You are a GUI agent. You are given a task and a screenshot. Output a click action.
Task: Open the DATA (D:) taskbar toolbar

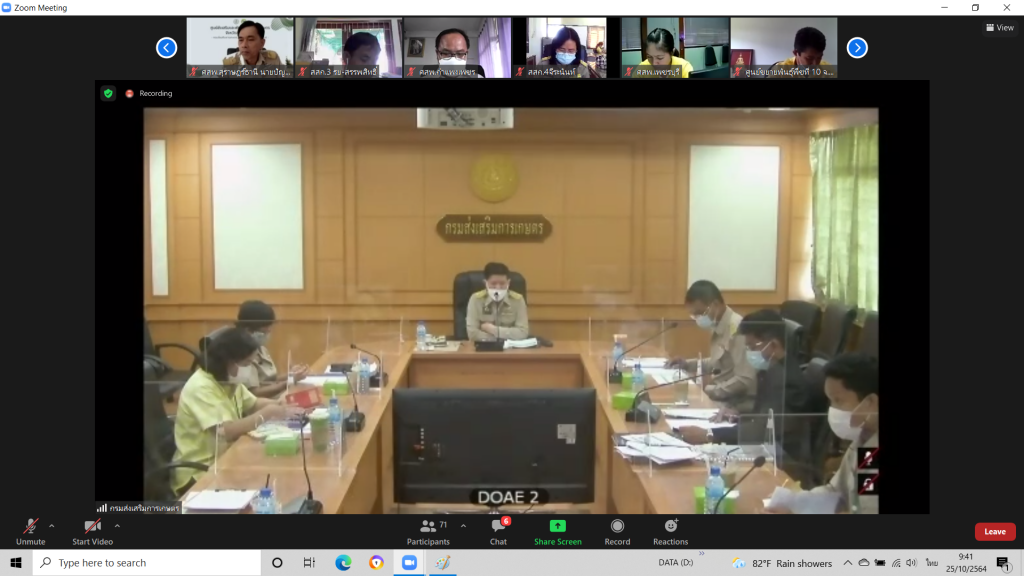[675, 562]
